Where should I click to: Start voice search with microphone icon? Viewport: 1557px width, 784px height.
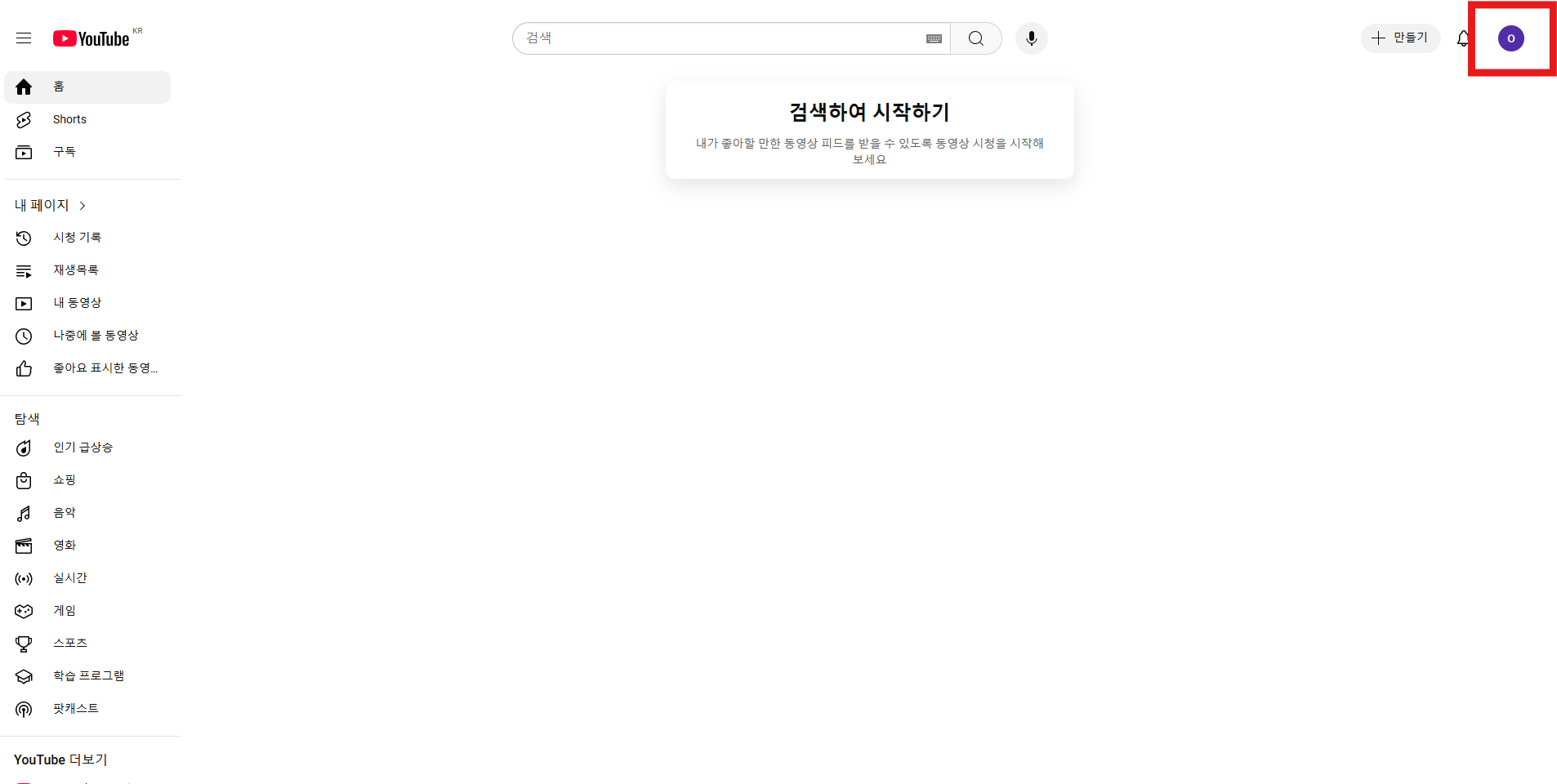(x=1032, y=38)
